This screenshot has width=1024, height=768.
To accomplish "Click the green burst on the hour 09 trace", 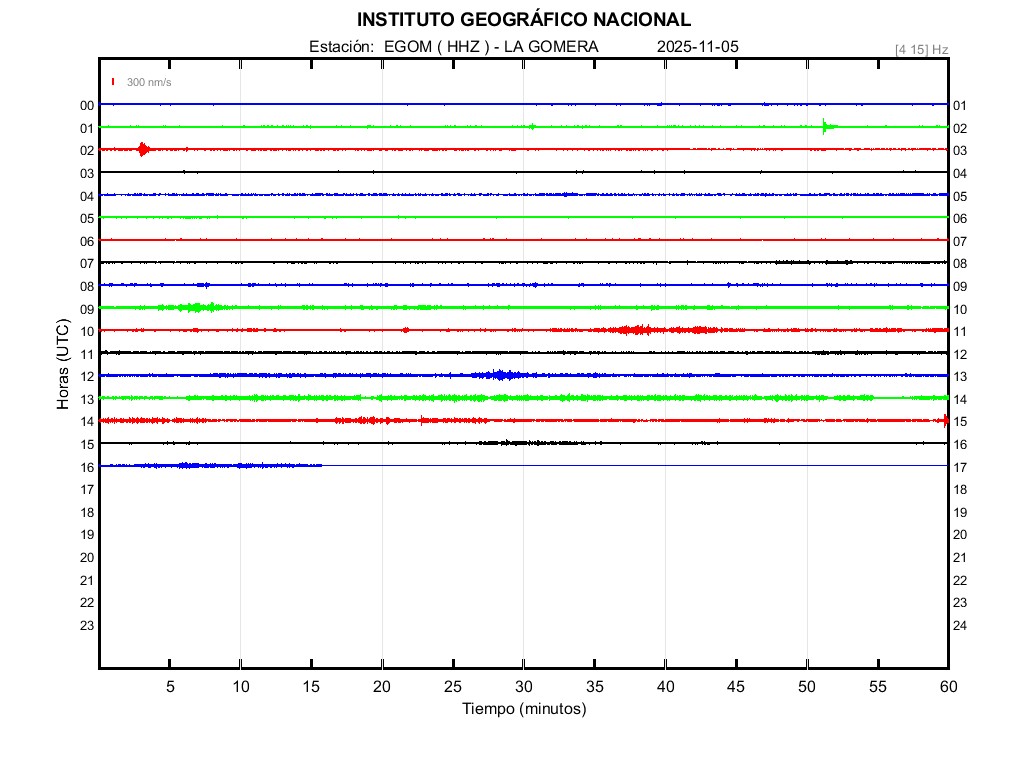I will [196, 307].
